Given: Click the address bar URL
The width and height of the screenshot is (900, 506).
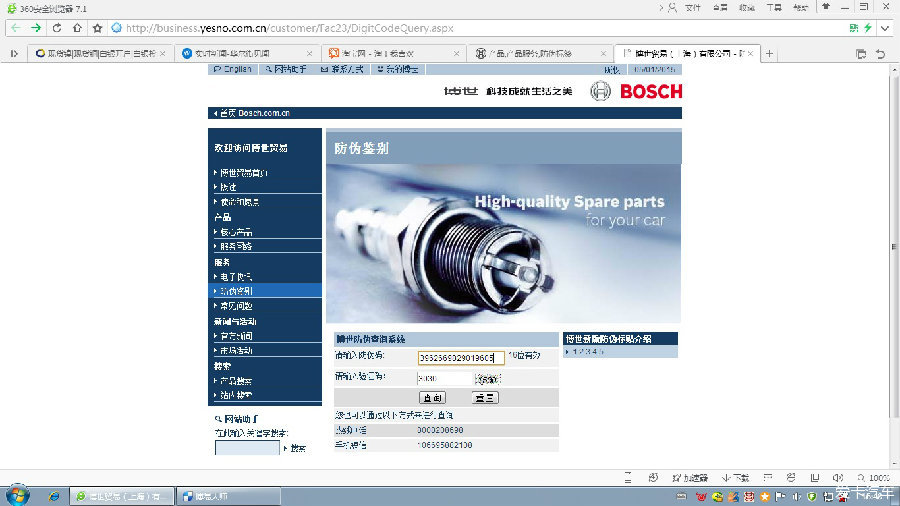Looking at the screenshot, I should tap(290, 28).
